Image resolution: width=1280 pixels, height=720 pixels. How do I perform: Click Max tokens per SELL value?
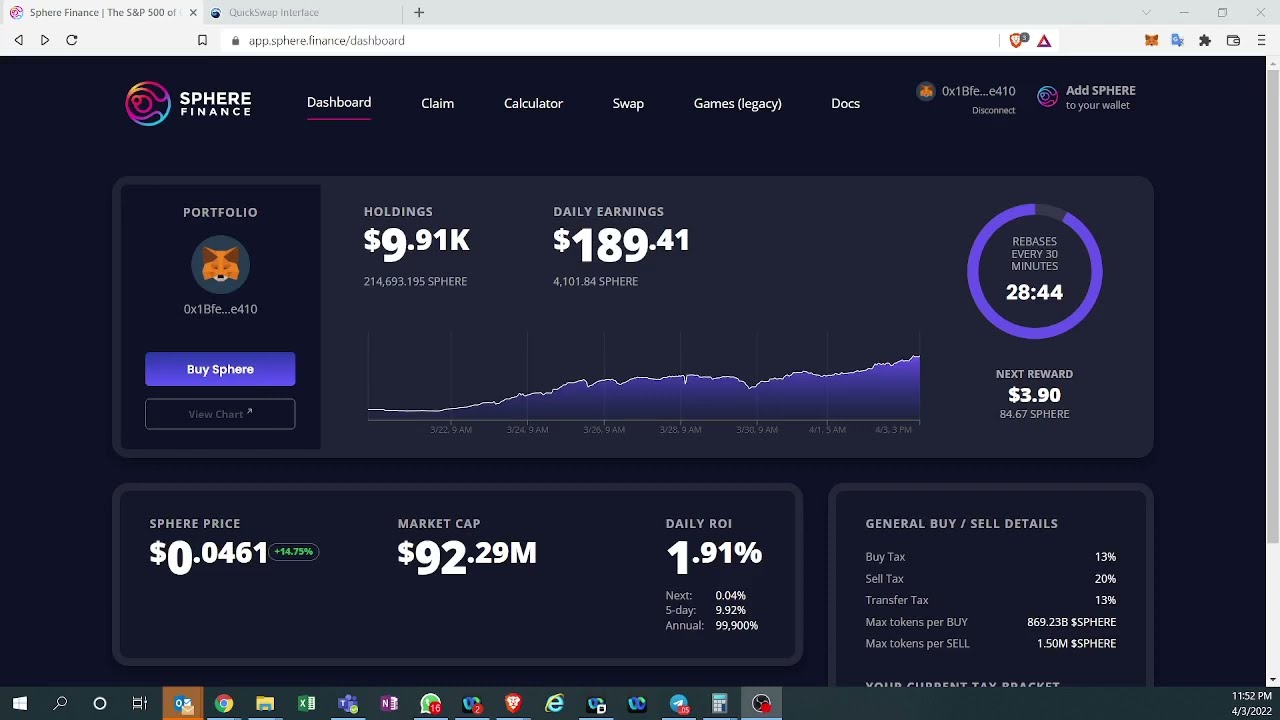click(x=1076, y=644)
